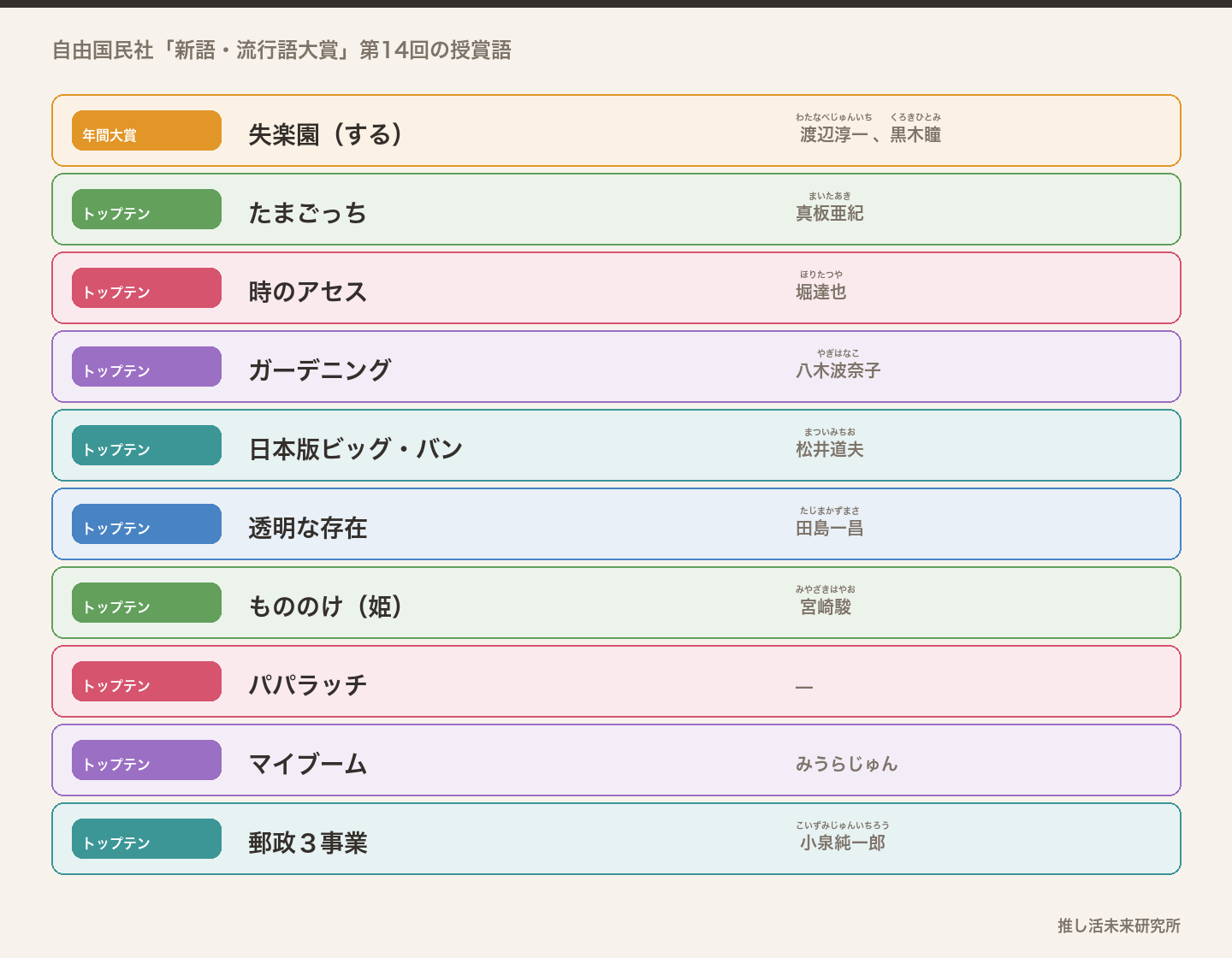Select the マイブーム title
Image resolution: width=1232 pixels, height=958 pixels.
click(x=307, y=764)
